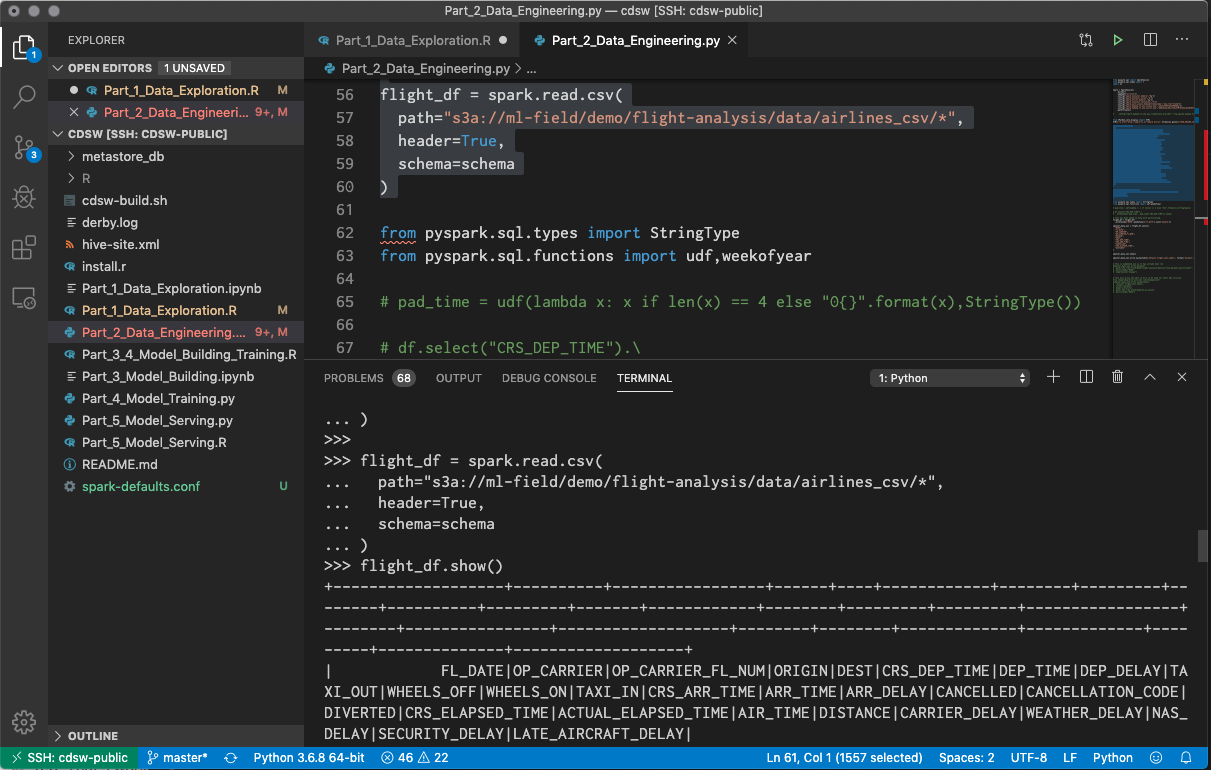Click the SSH: cdsw-public remote indicator
The height and width of the screenshot is (770, 1211).
69,758
